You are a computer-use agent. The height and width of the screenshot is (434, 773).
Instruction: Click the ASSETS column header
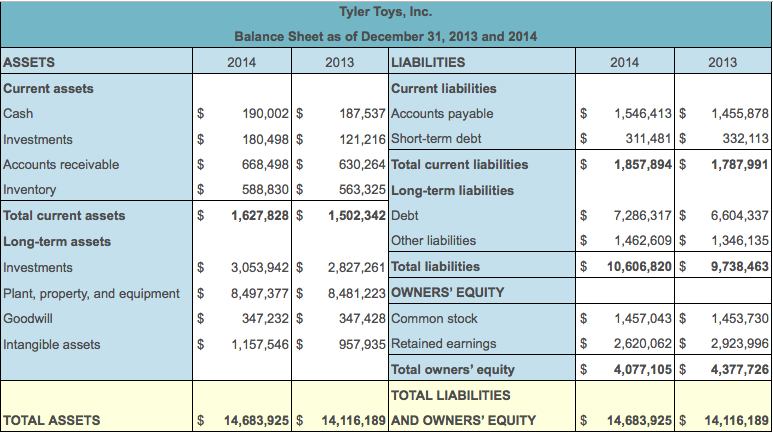pos(29,63)
